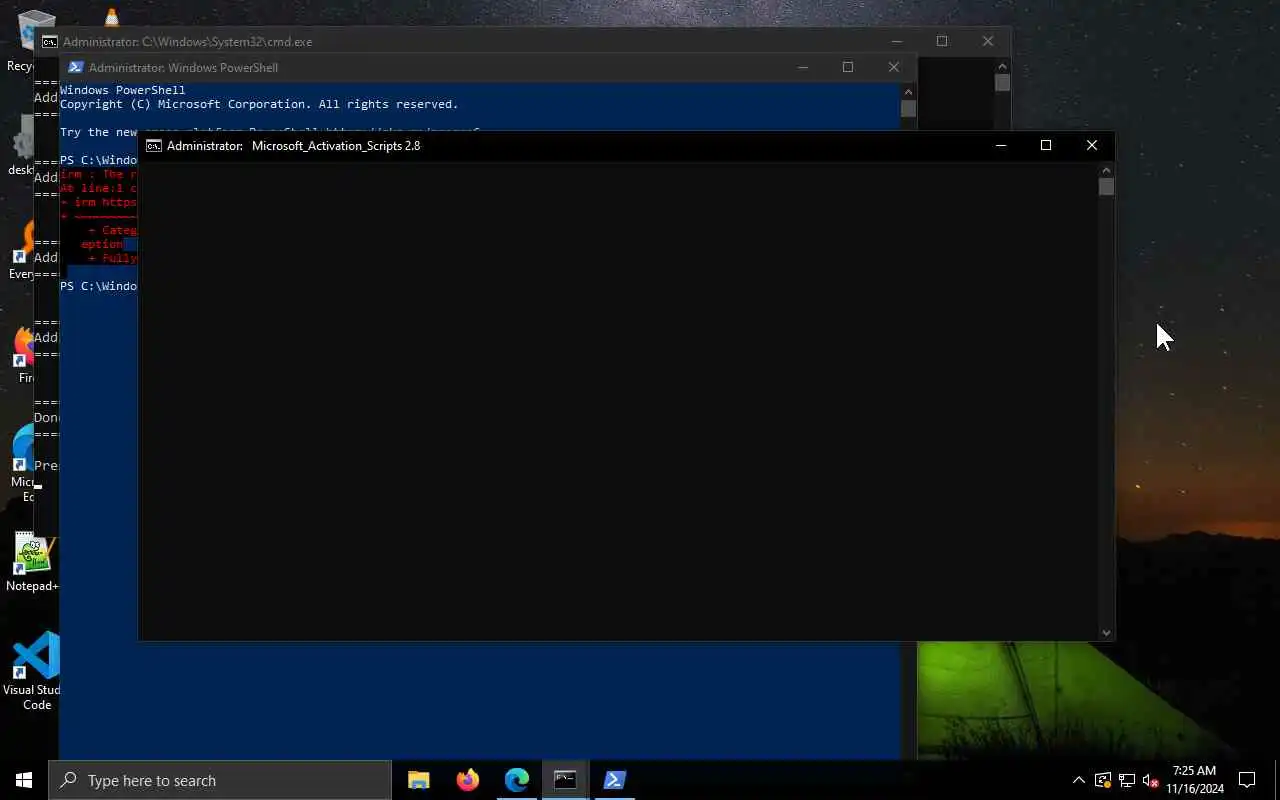Click the cmd.exe window title bar icon
Screen dimensions: 1280x800
(x=49, y=42)
